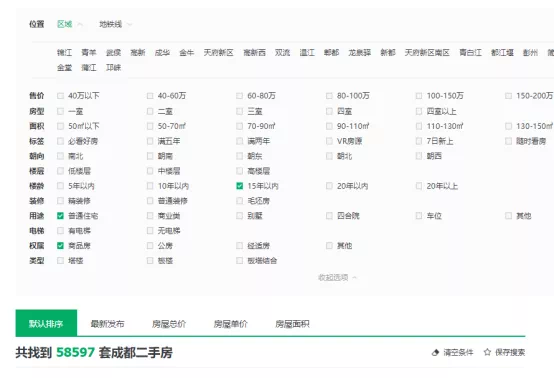The image size is (554, 378).
Task: Check the 三室 room type checkbox
Action: click(x=240, y=111)
